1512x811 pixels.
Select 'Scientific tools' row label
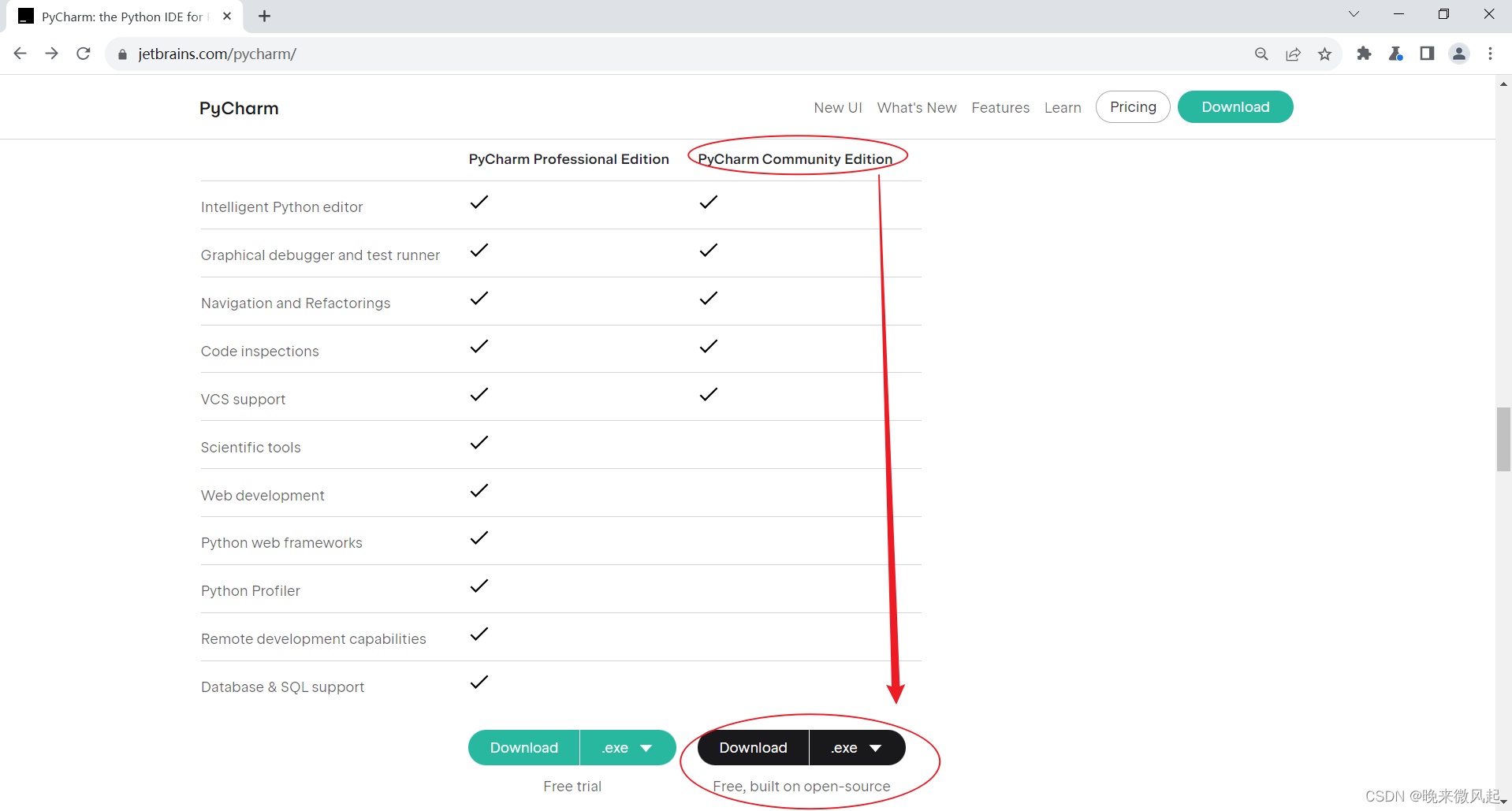coord(251,448)
